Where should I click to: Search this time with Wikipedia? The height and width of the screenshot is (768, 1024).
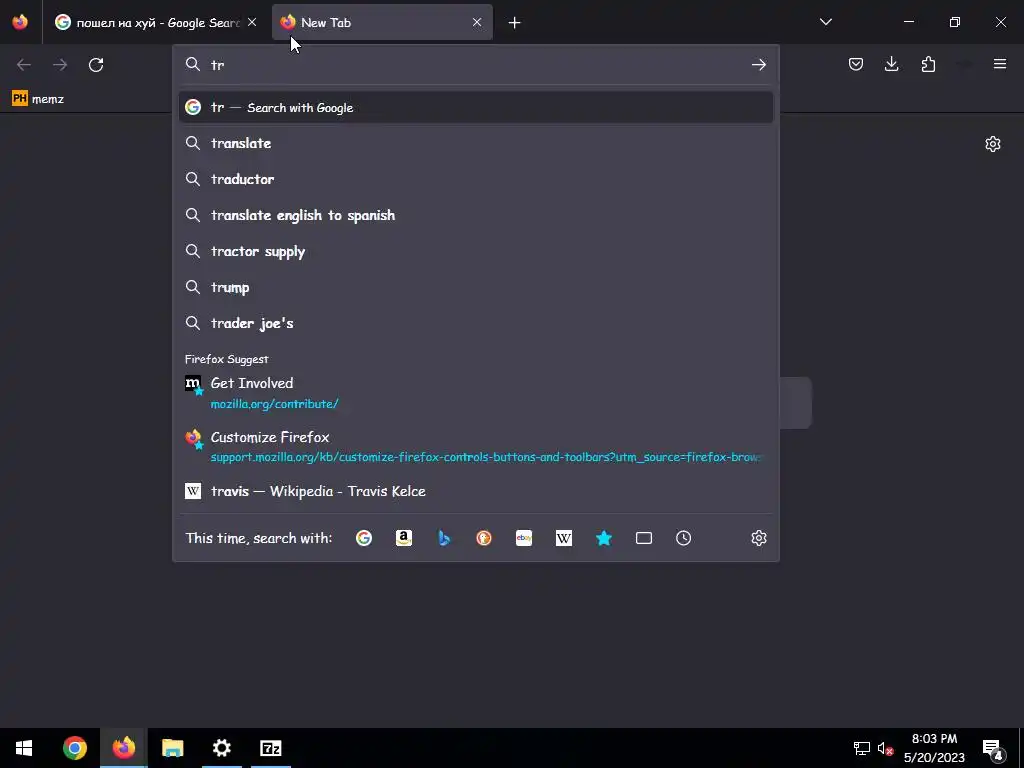564,538
